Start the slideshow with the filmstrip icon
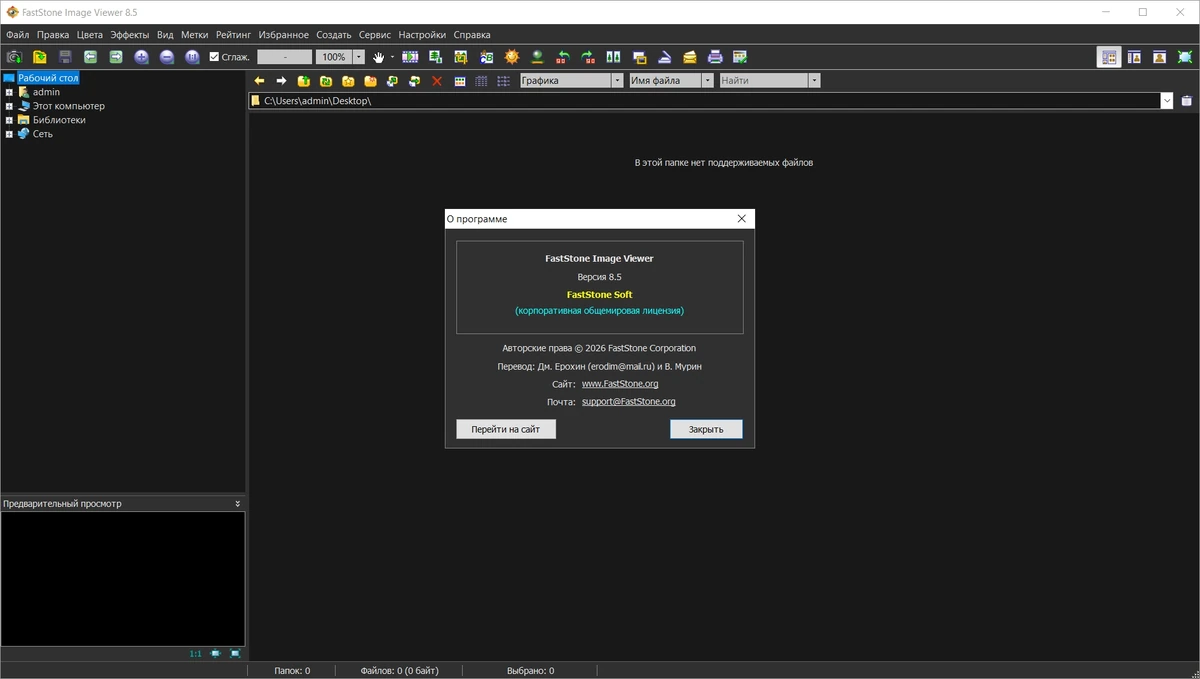Screen dimensions: 1200x679 pos(410,57)
